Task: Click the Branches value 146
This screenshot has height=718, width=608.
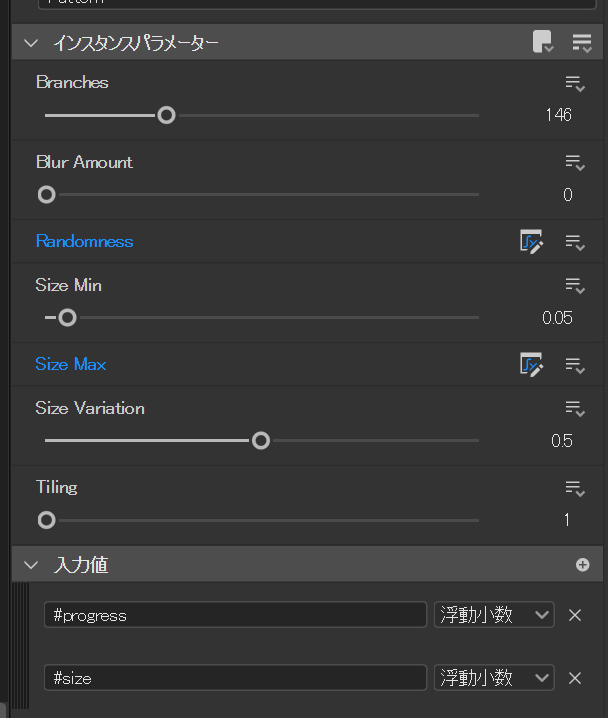Action: (x=558, y=115)
